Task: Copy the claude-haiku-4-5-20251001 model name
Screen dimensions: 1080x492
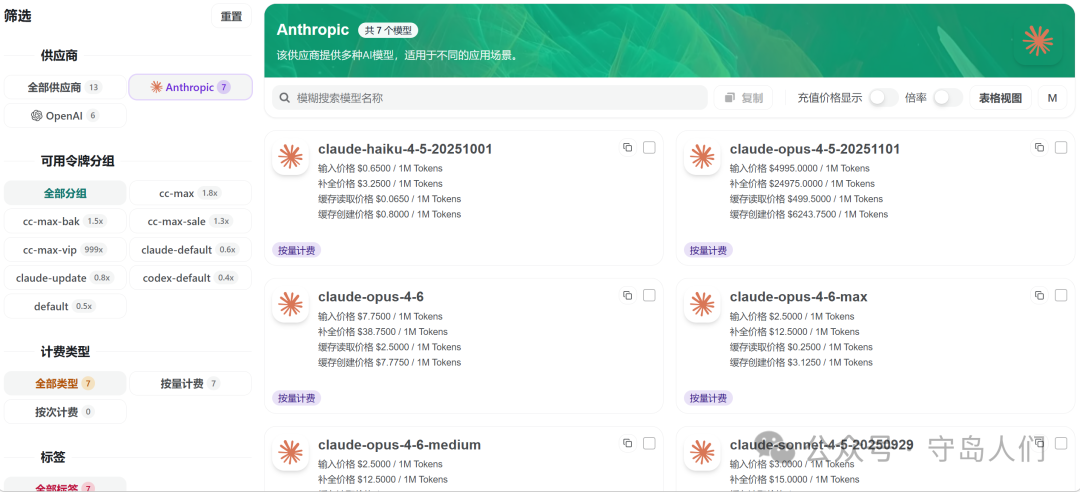Action: [x=627, y=147]
